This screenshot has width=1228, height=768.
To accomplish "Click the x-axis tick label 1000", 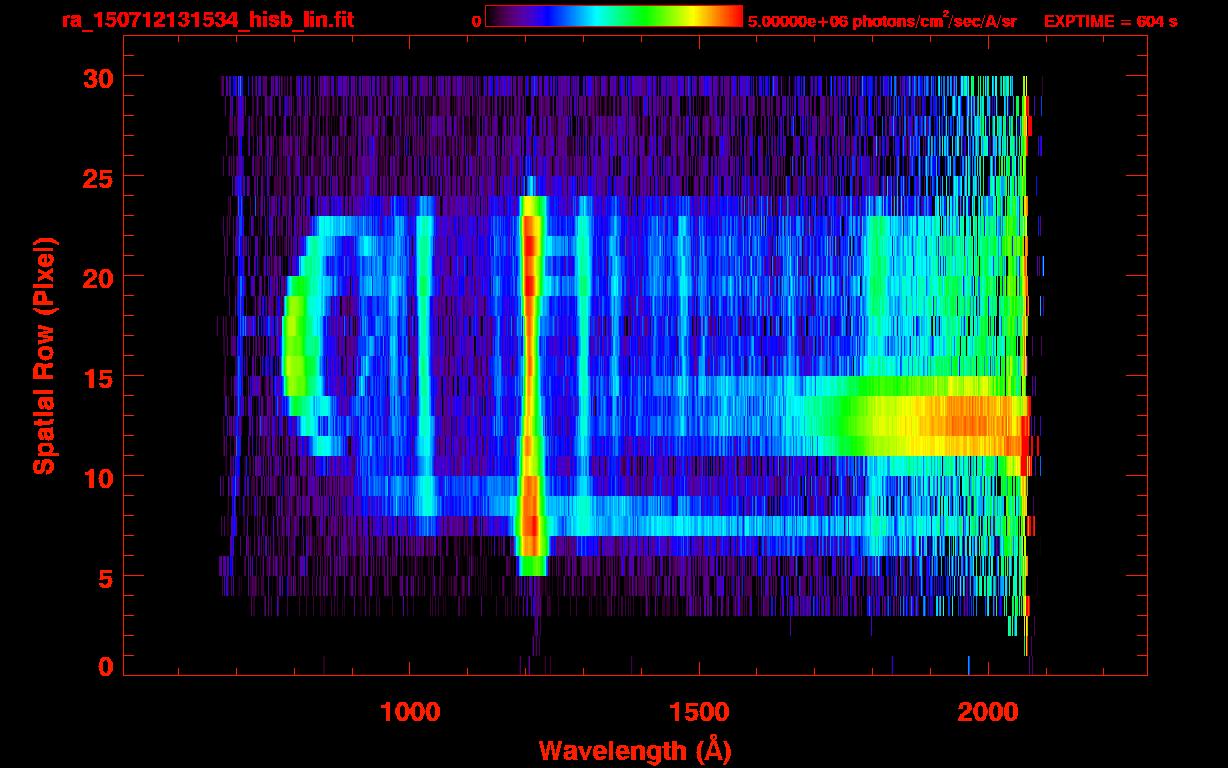I will 411,712.
